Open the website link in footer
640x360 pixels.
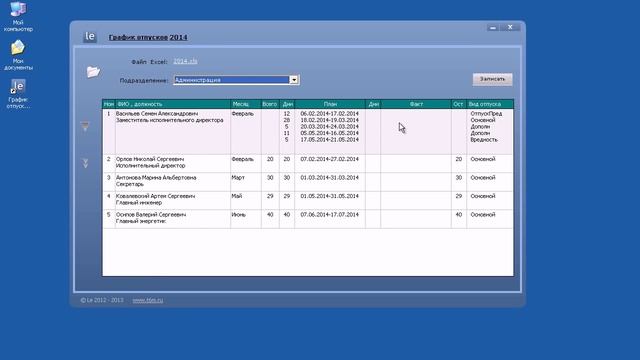[x=148, y=300]
